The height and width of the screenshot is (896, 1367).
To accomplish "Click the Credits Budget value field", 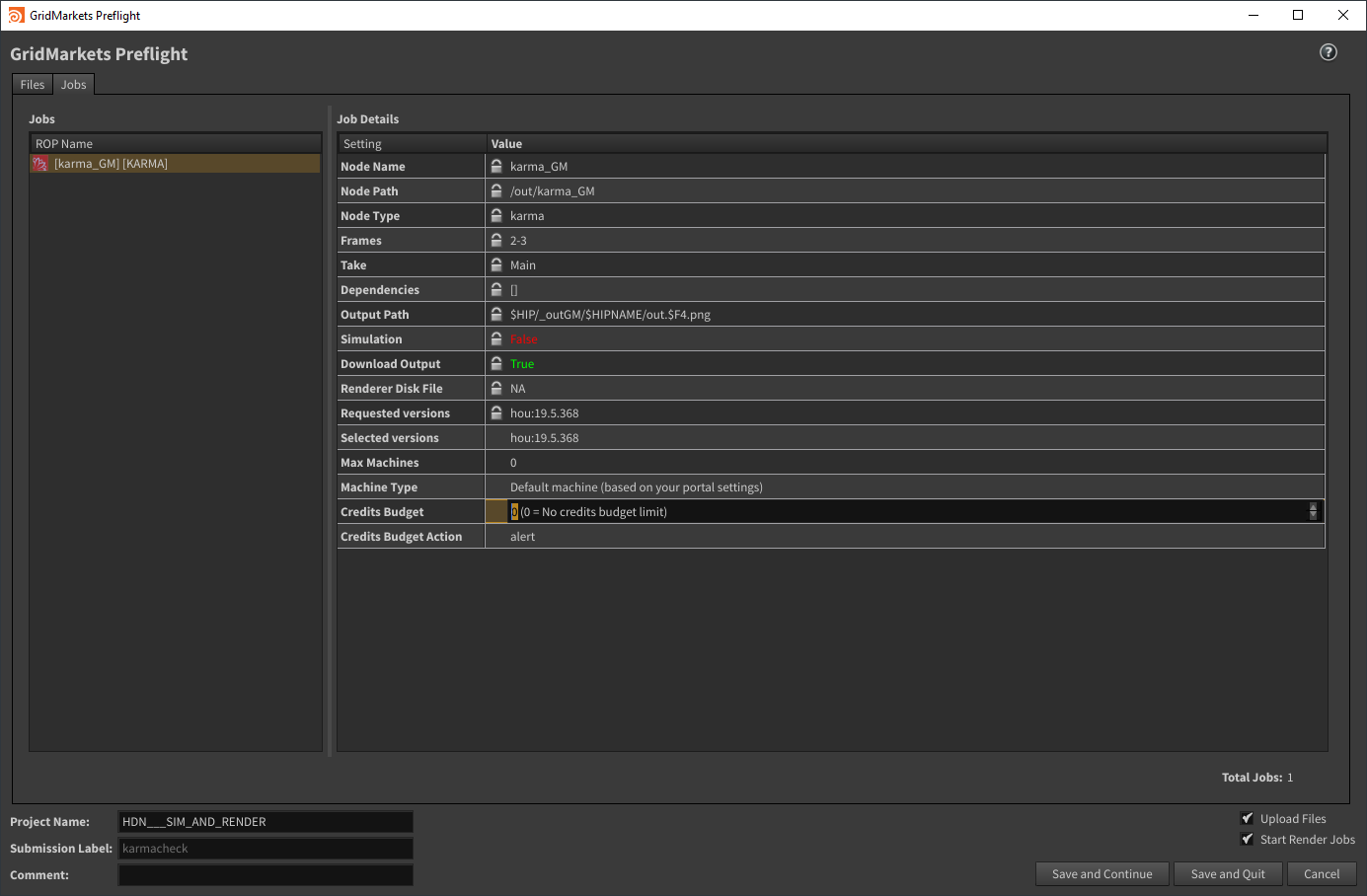I will pos(905,511).
